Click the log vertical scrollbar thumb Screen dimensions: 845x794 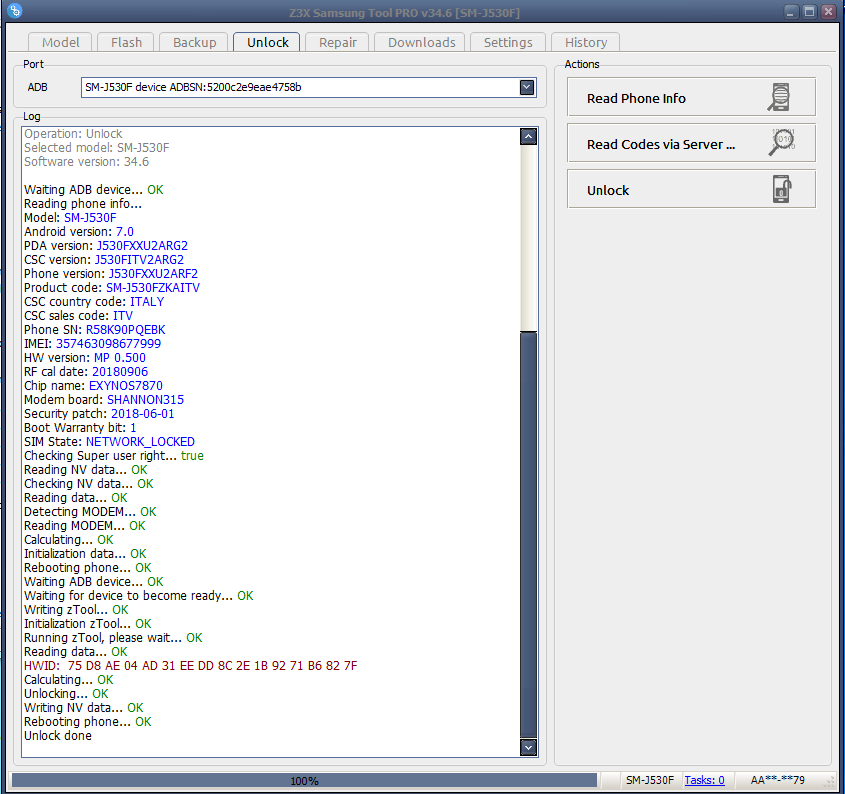[528, 534]
